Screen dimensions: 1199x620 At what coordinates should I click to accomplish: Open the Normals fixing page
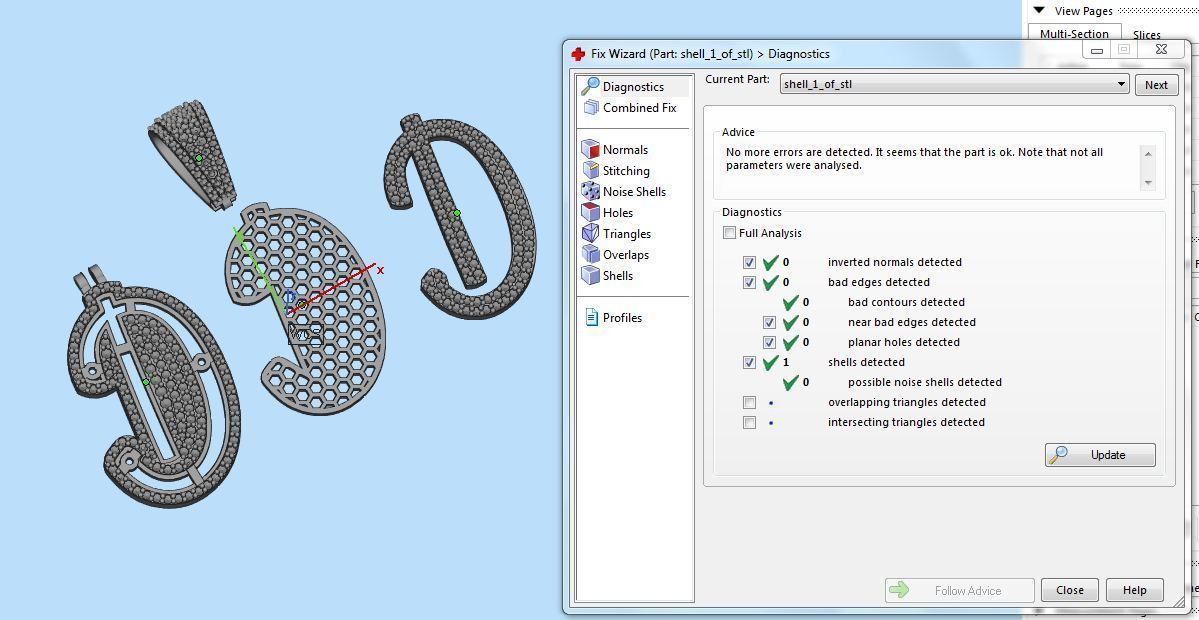pyautogui.click(x=615, y=150)
